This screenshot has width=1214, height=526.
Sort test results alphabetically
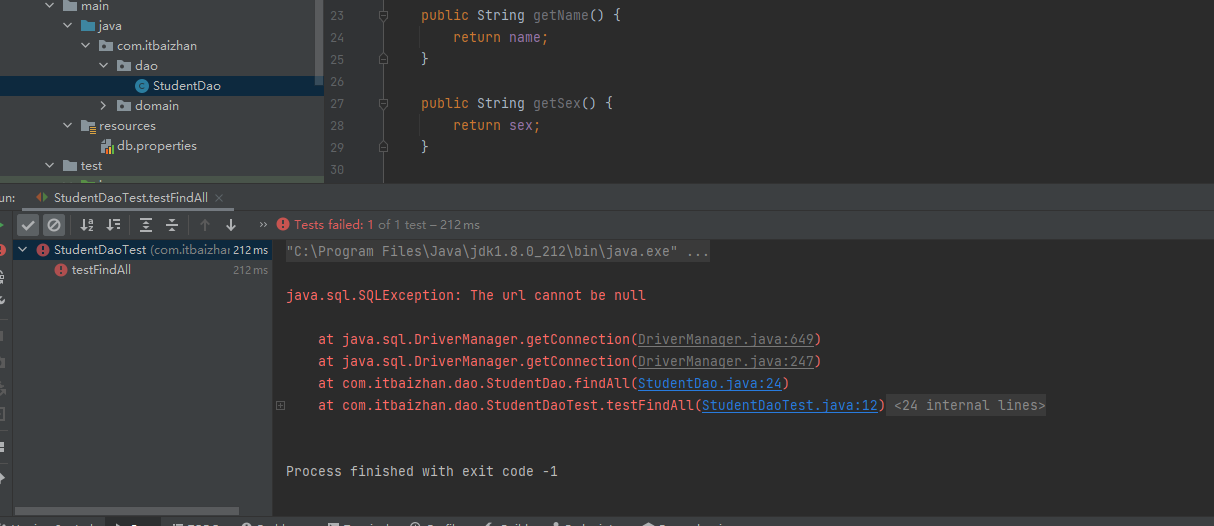(x=87, y=225)
